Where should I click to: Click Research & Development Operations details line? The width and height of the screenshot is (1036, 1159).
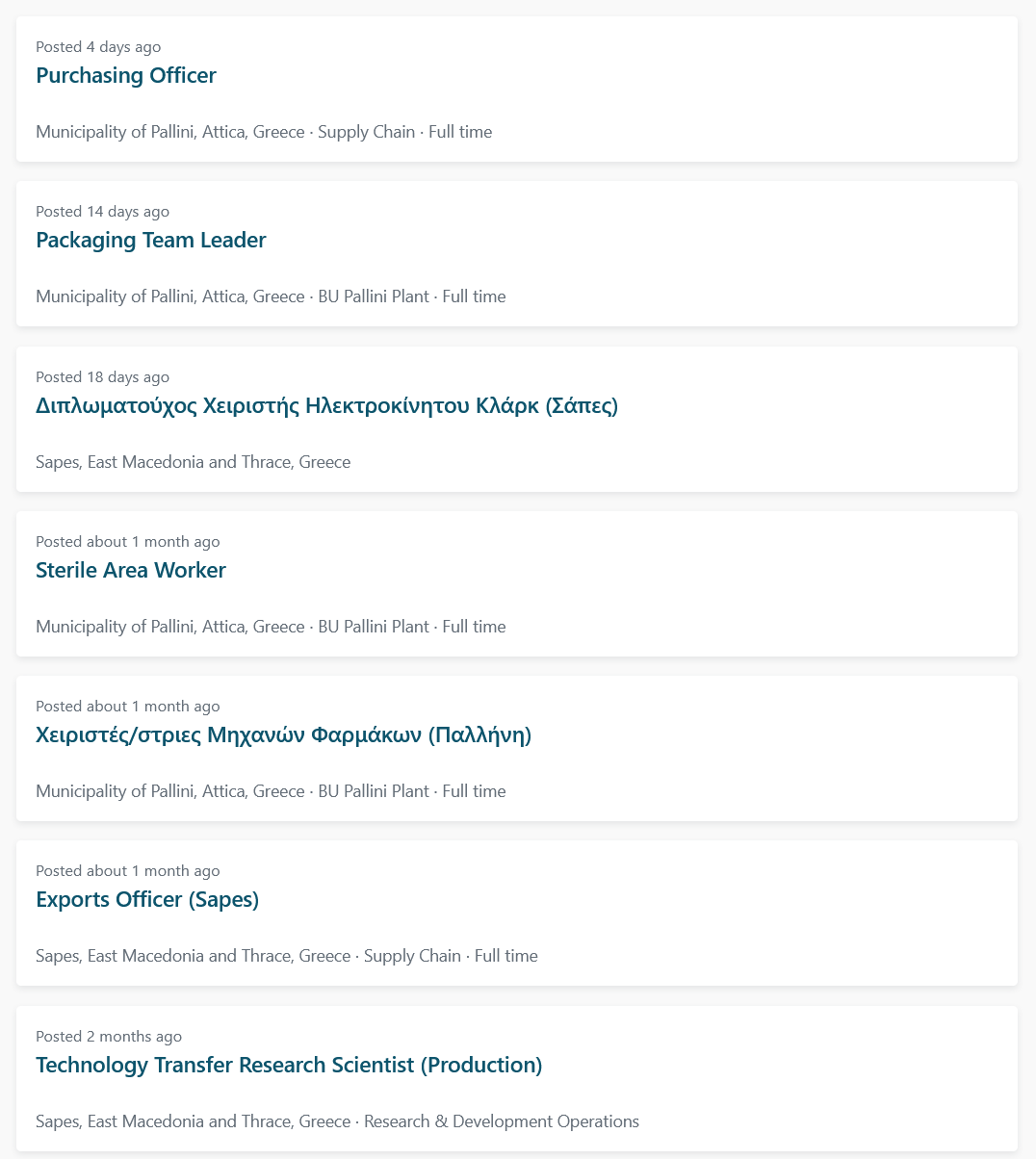click(338, 1121)
